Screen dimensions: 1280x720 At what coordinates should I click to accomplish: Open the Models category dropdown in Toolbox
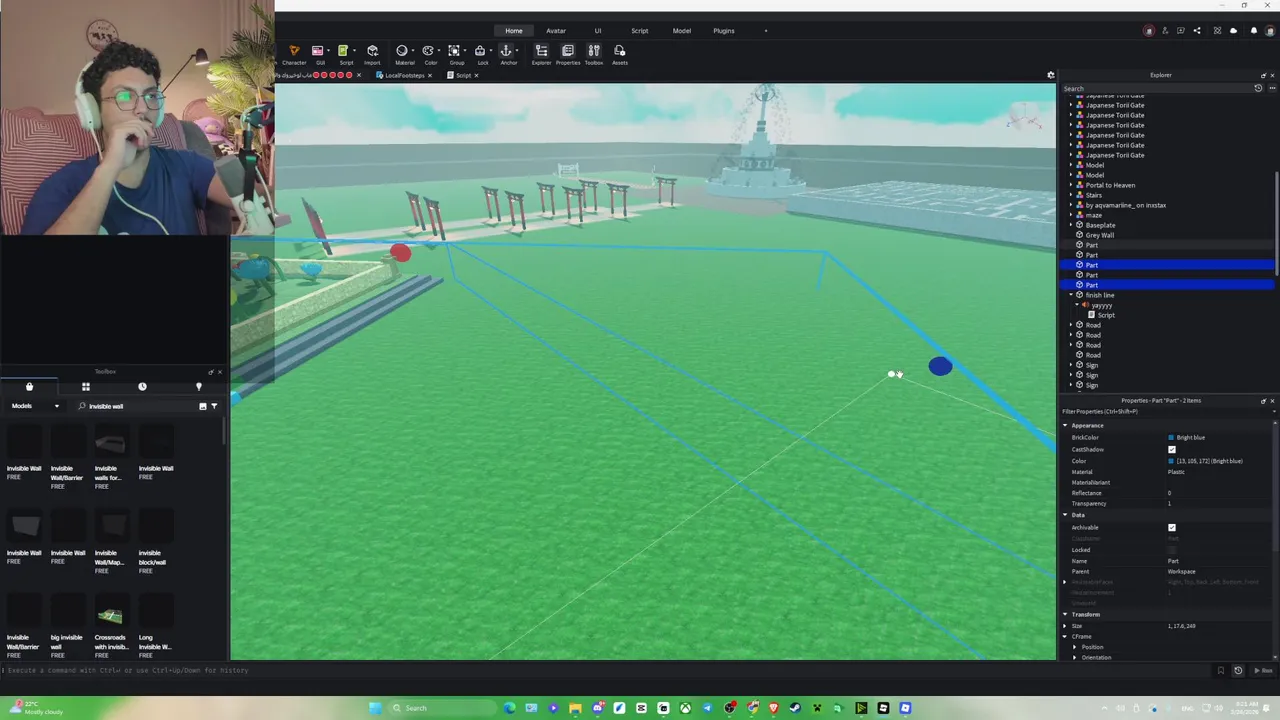(x=35, y=406)
